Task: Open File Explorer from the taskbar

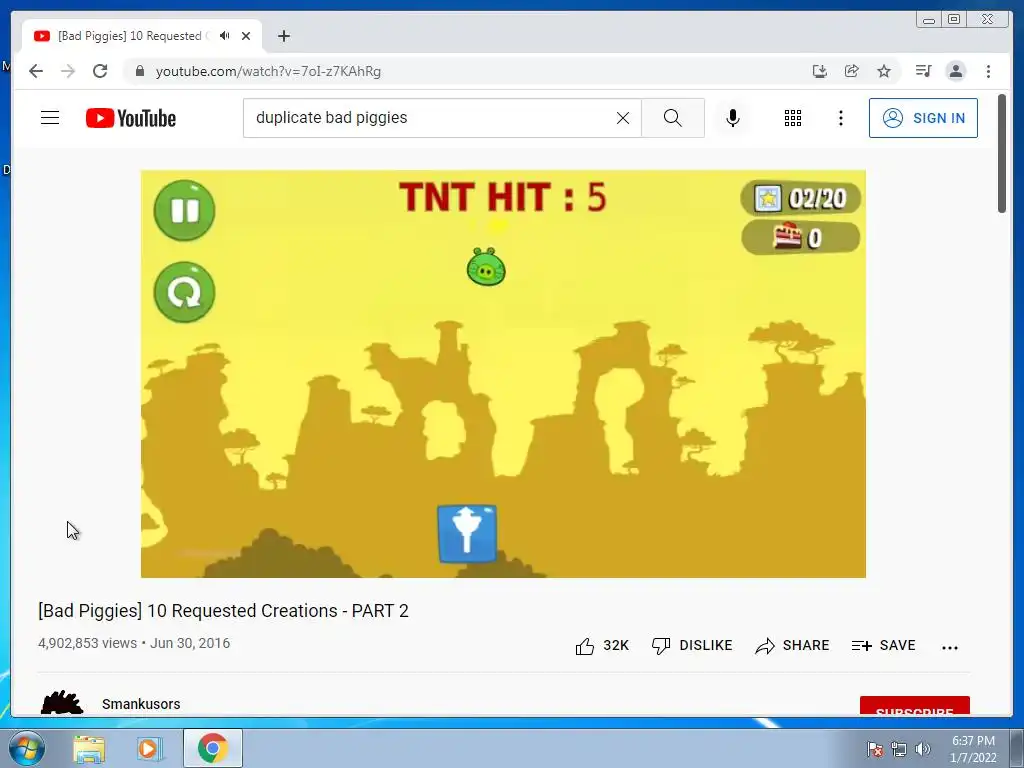Action: point(89,749)
